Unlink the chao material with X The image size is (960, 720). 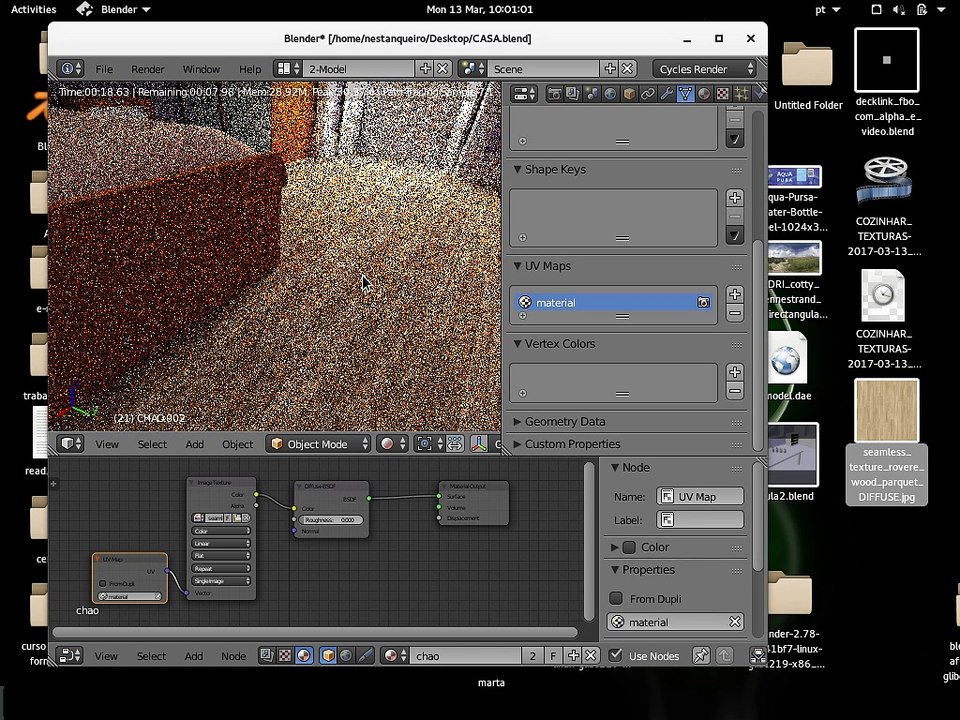coord(590,656)
